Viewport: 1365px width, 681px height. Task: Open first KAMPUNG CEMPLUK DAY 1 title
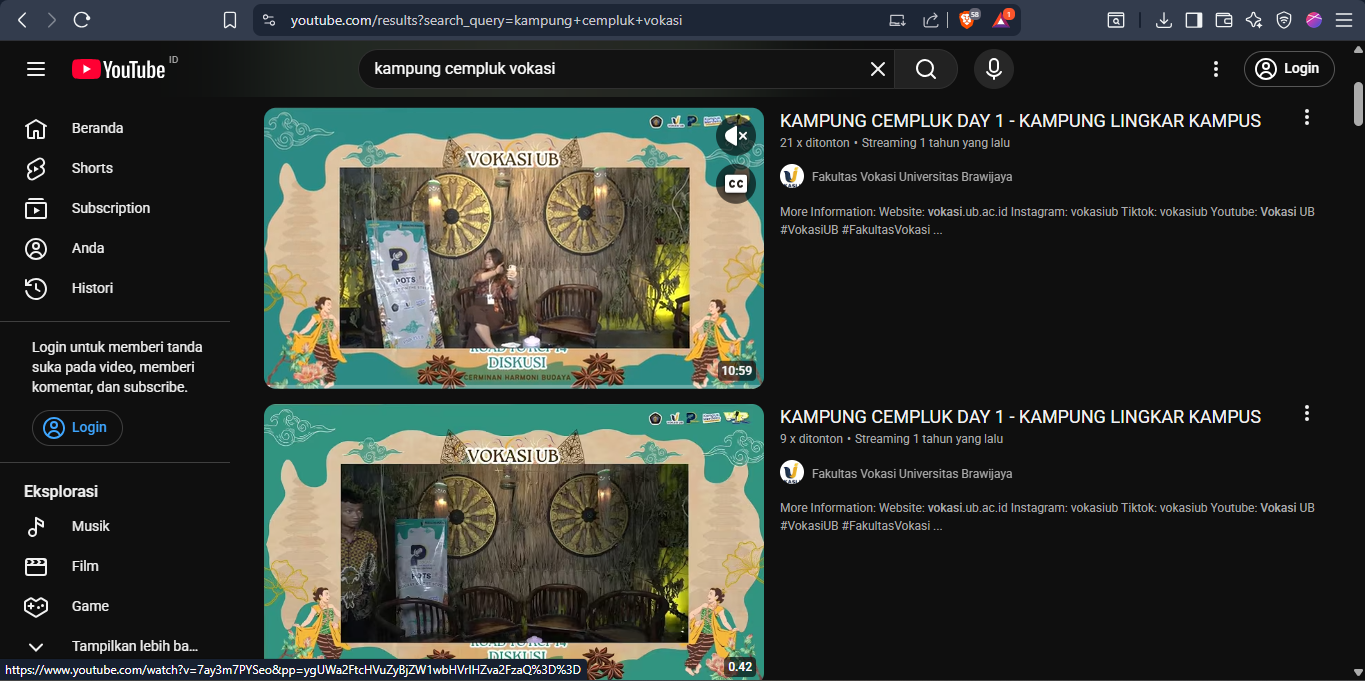point(1020,121)
